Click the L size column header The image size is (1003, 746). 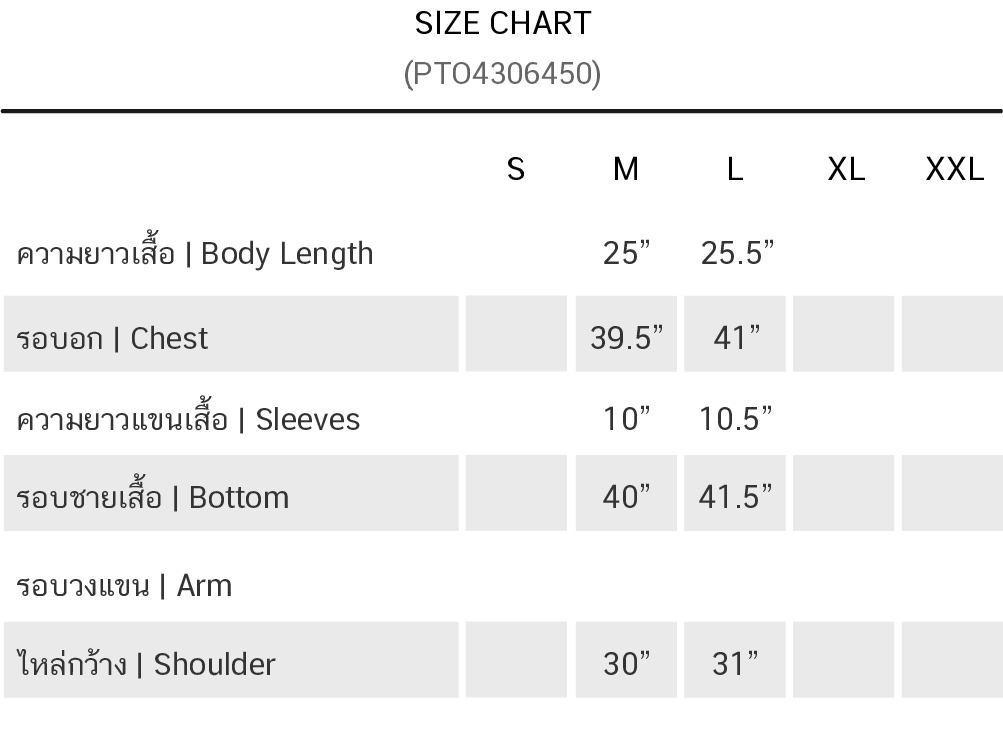[x=734, y=170]
